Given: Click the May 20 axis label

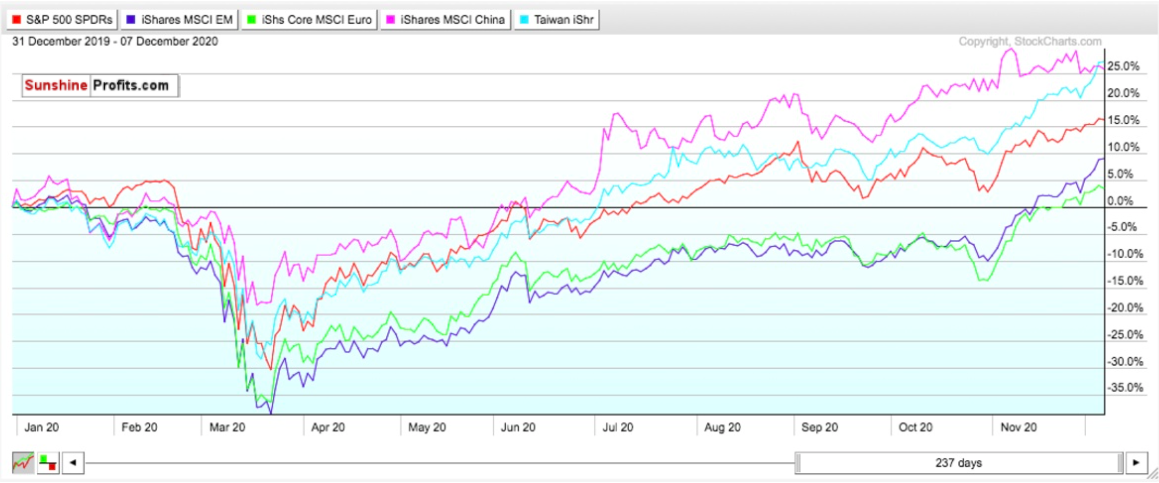Looking at the screenshot, I should coord(427,427).
